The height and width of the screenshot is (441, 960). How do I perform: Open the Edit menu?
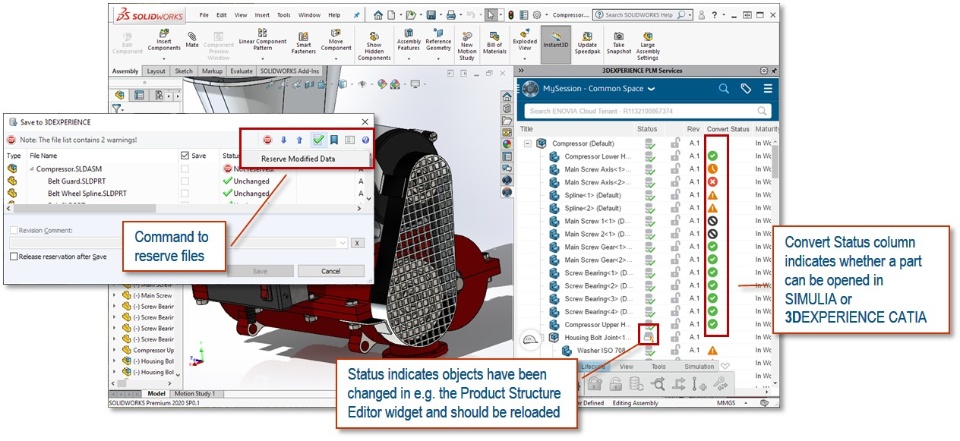(222, 15)
